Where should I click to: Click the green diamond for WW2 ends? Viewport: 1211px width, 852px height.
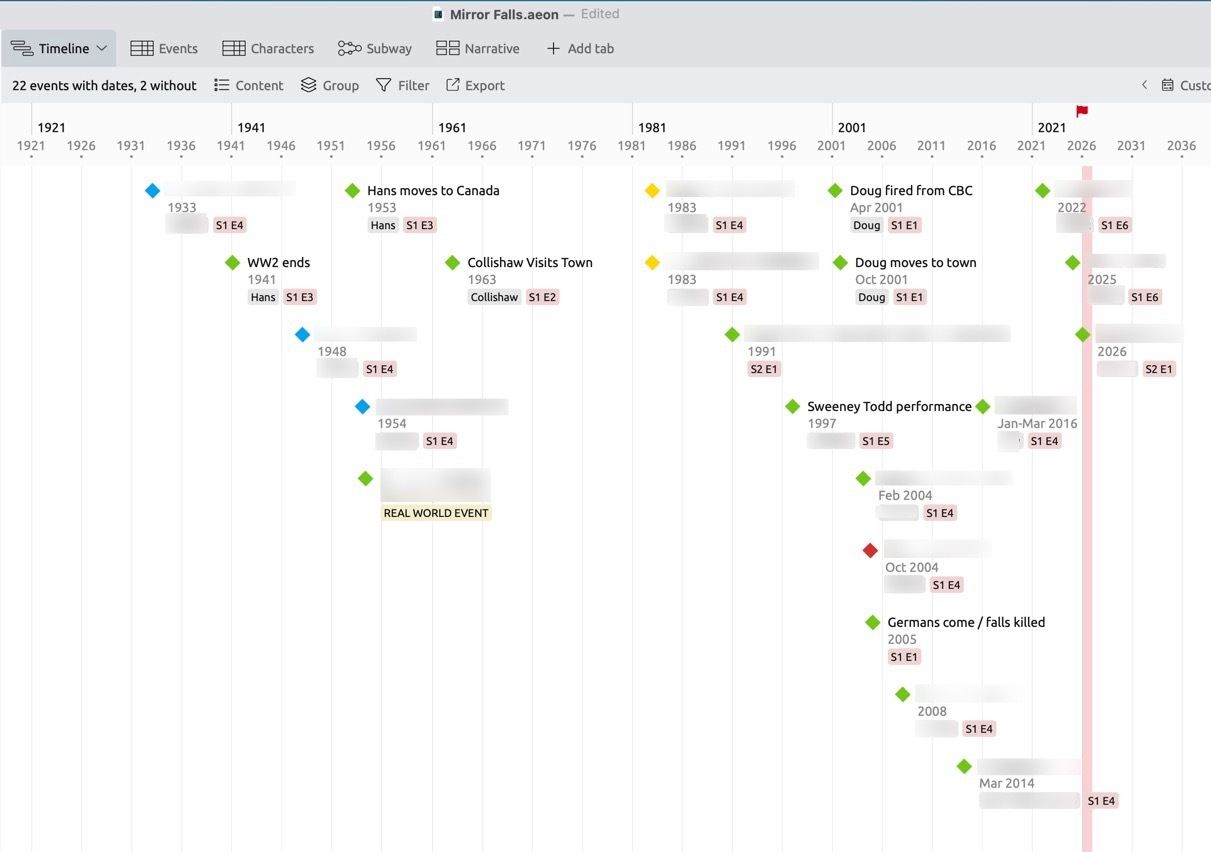(x=232, y=263)
